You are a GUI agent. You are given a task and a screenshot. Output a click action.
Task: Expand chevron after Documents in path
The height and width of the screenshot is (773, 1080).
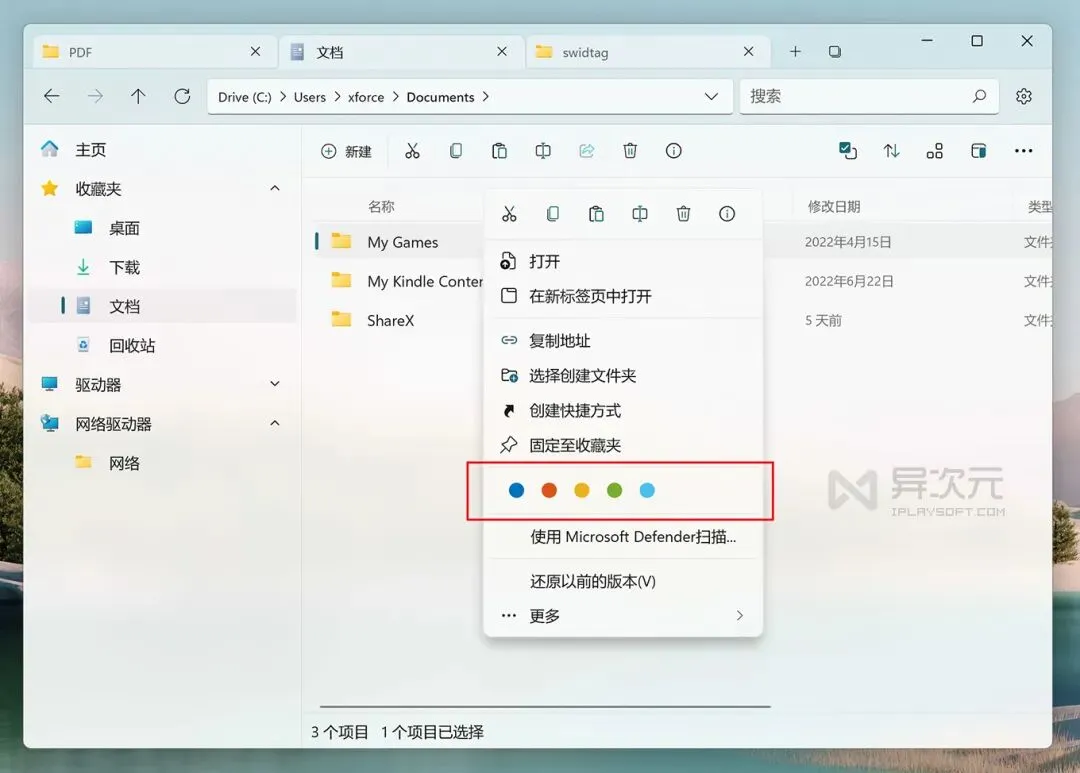pos(486,96)
